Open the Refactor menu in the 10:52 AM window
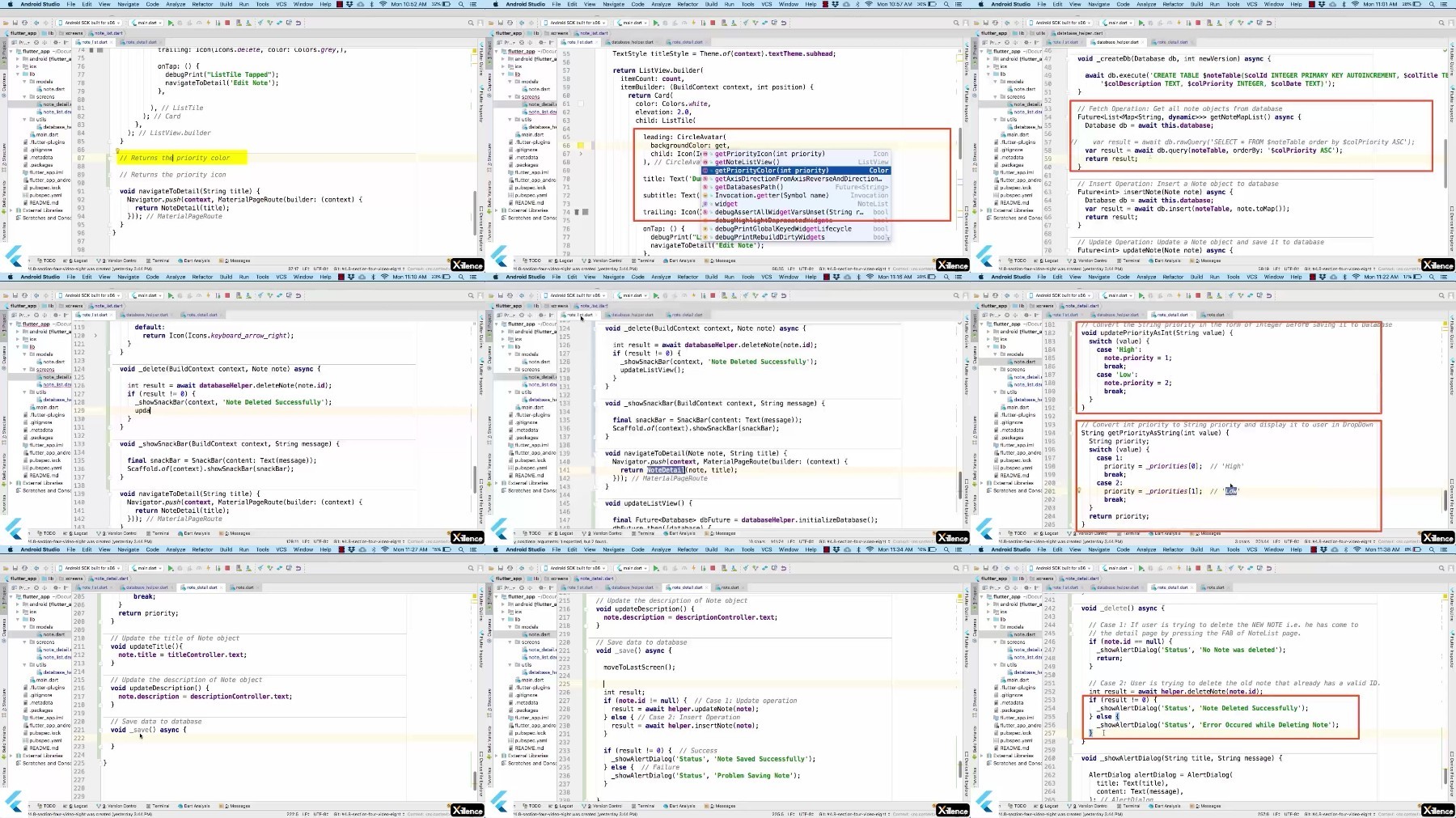 (x=202, y=4)
